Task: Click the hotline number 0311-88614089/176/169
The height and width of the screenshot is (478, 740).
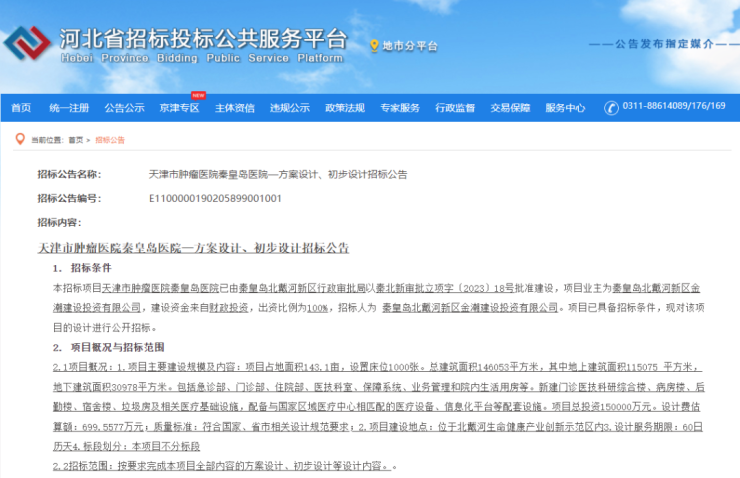Action: click(x=674, y=106)
